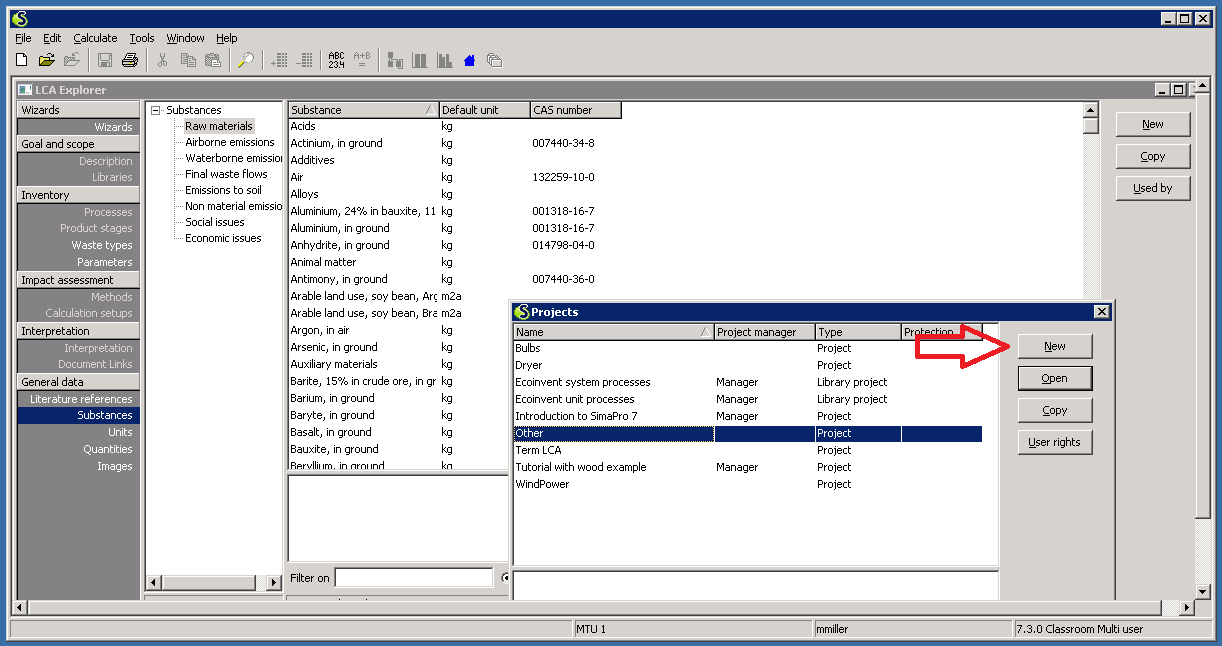
Task: Select the radio button beside Filter on
Action: pyautogui.click(x=505, y=578)
